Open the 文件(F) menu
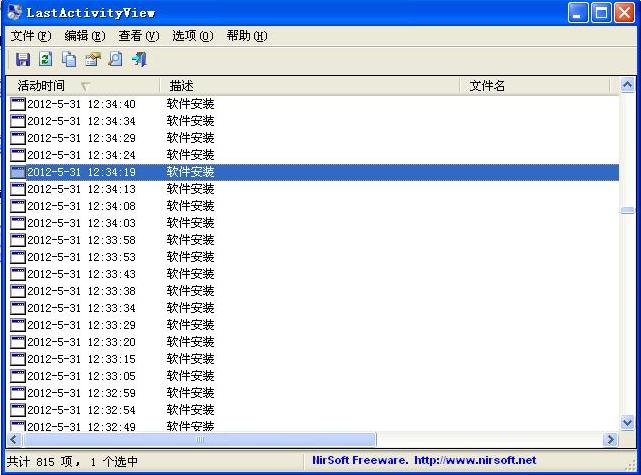This screenshot has width=641, height=475. (31, 36)
